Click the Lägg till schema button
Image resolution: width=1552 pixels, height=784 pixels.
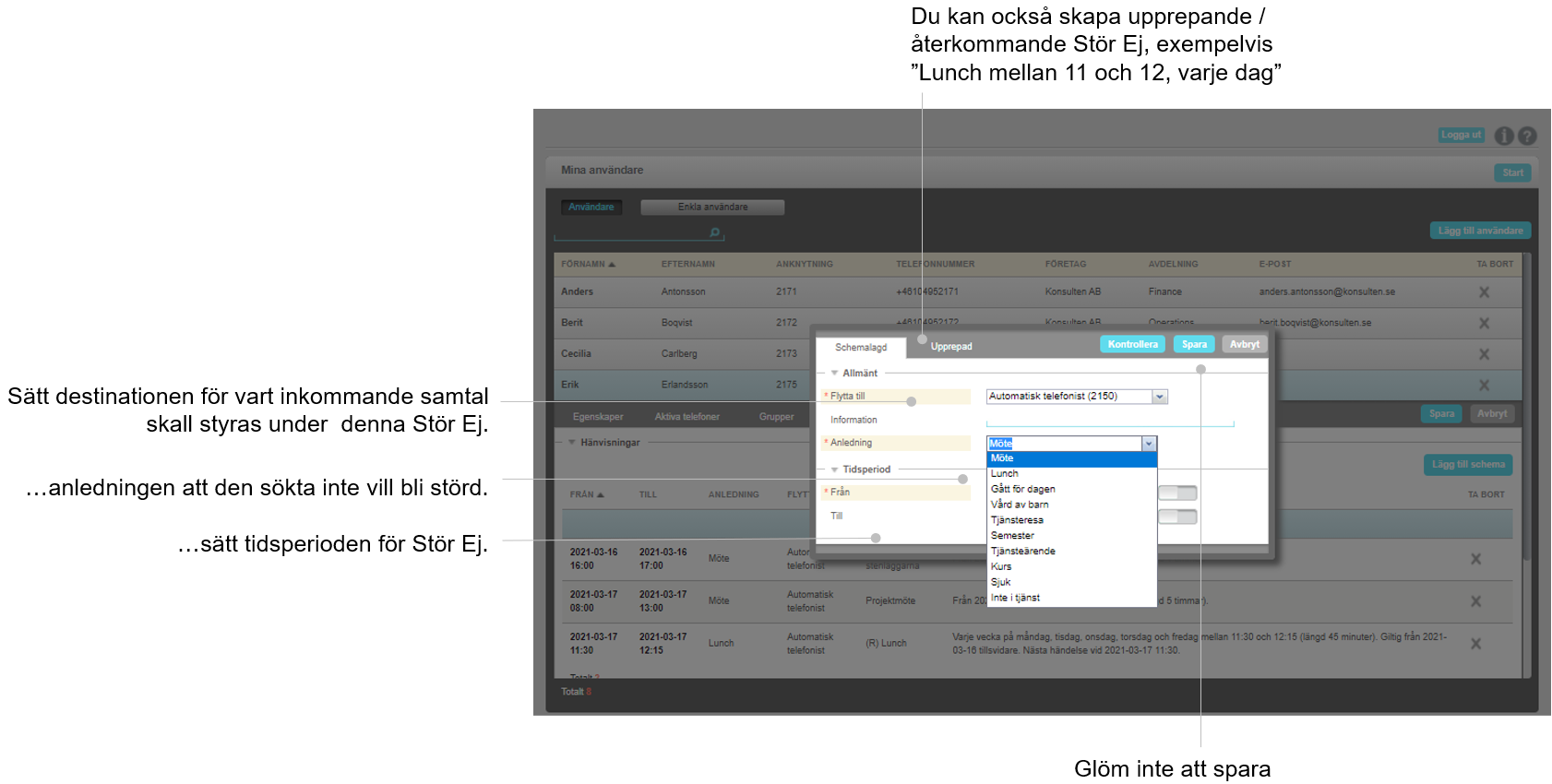tap(1468, 465)
